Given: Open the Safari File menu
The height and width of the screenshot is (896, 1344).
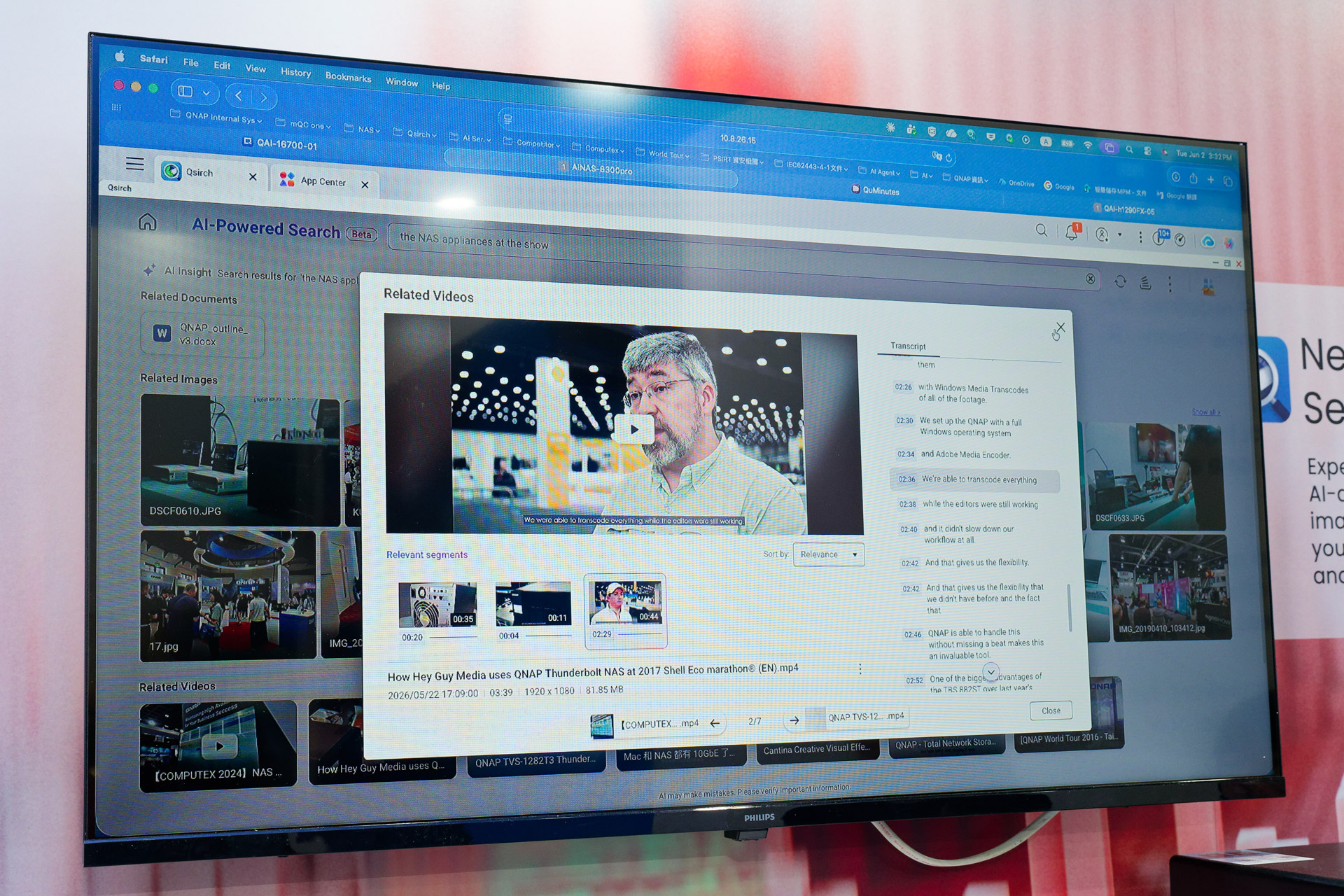Looking at the screenshot, I should [x=190, y=62].
